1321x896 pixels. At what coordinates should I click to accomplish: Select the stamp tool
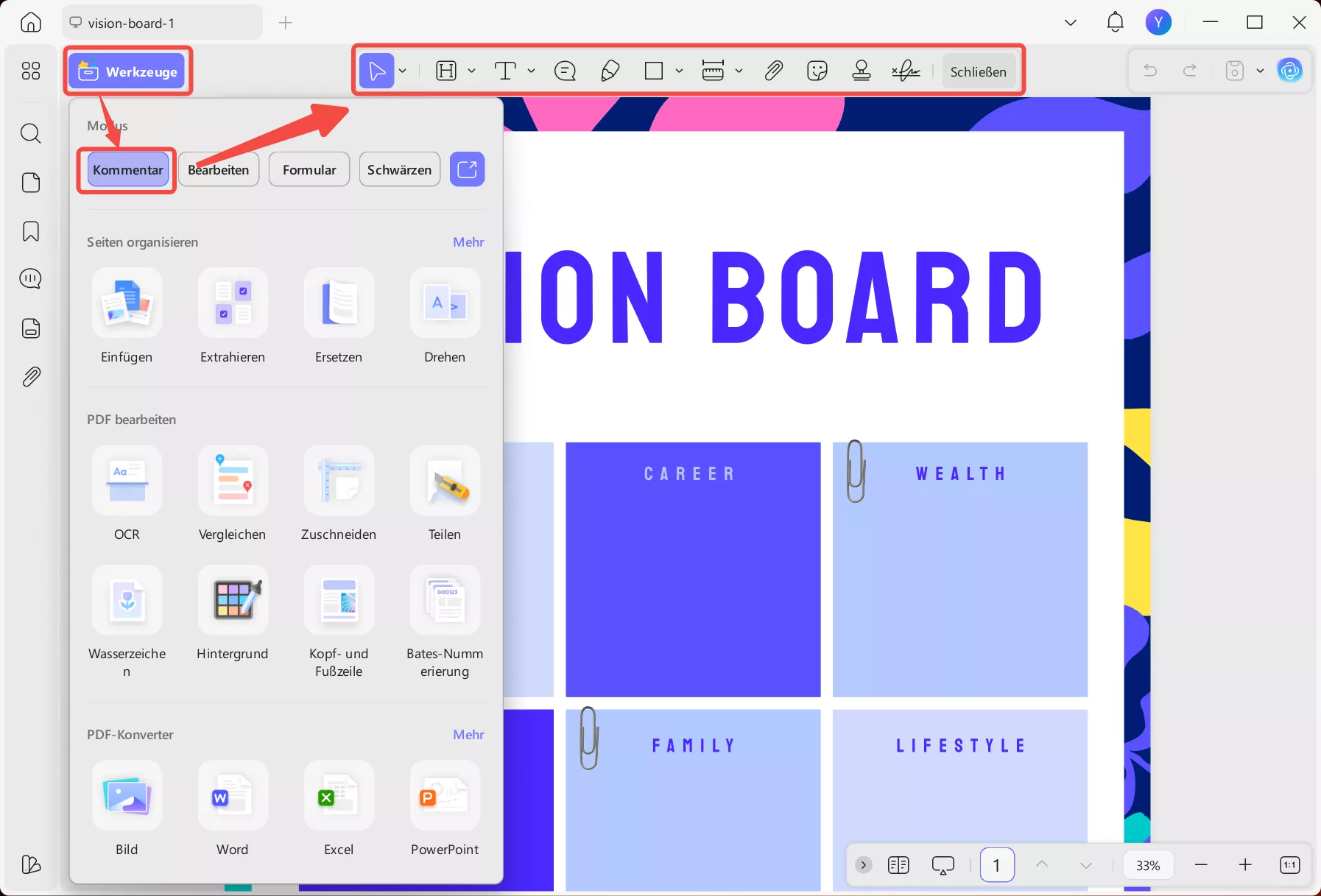click(x=861, y=71)
